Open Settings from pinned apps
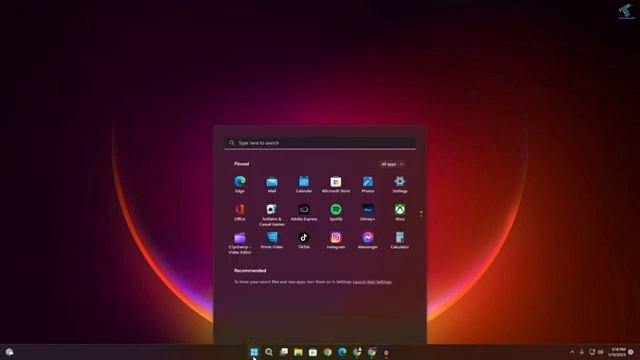Screen dimensions: 640x360 point(400,184)
